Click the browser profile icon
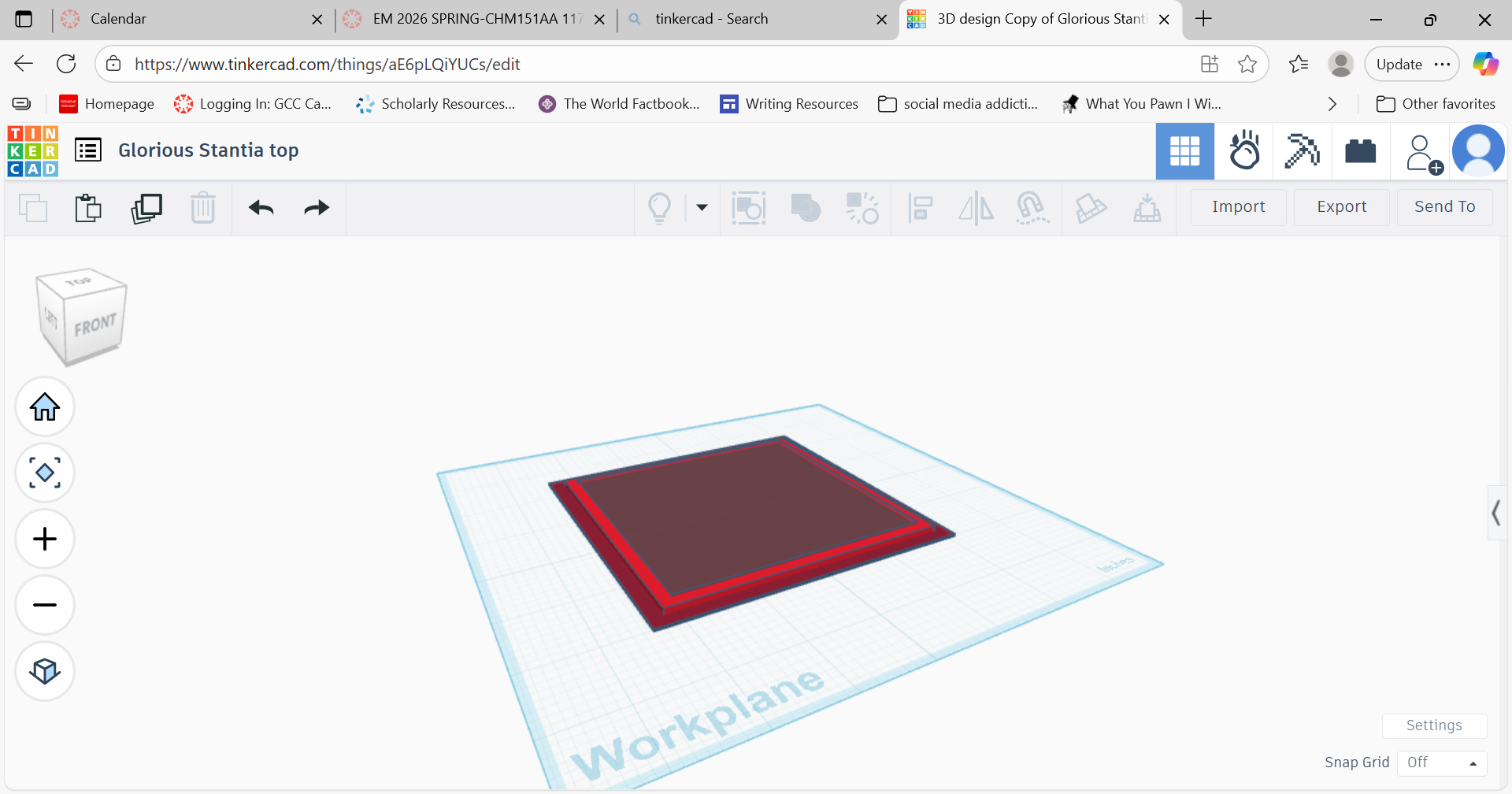 1340,64
